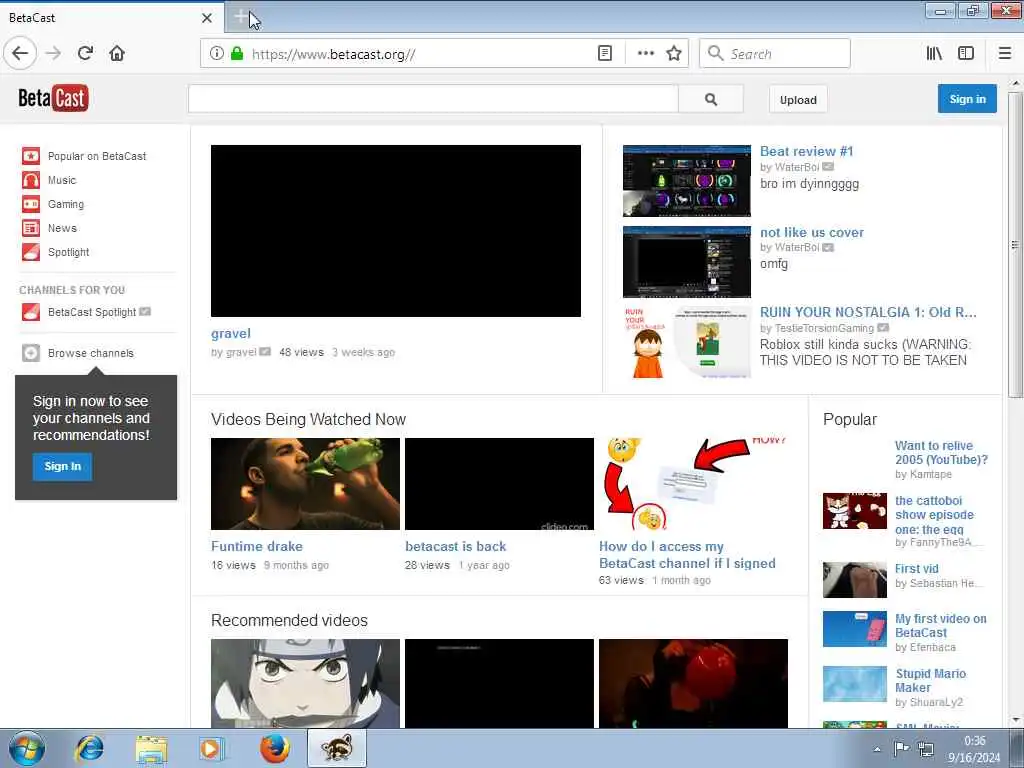Open My first video on BetaCast link

tap(940, 626)
